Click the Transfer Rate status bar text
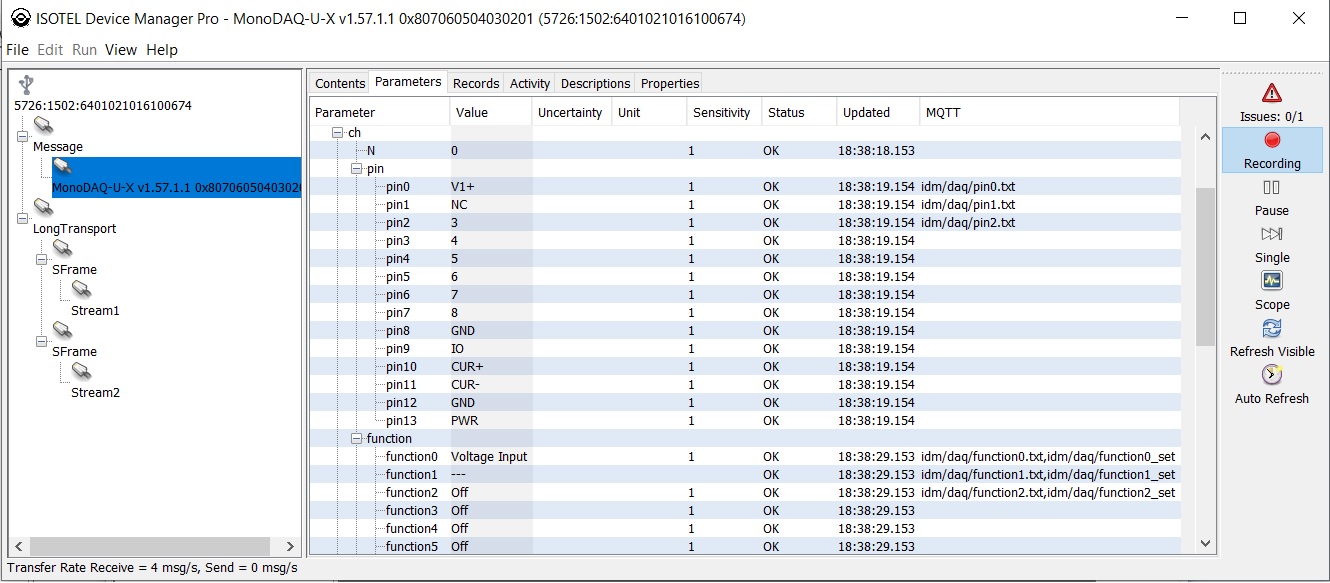 152,568
